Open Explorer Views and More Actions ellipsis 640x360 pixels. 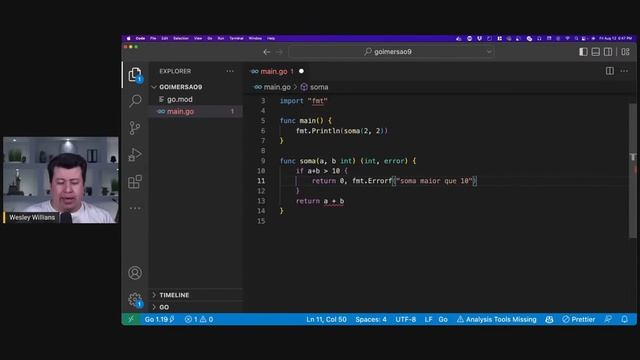pos(230,71)
